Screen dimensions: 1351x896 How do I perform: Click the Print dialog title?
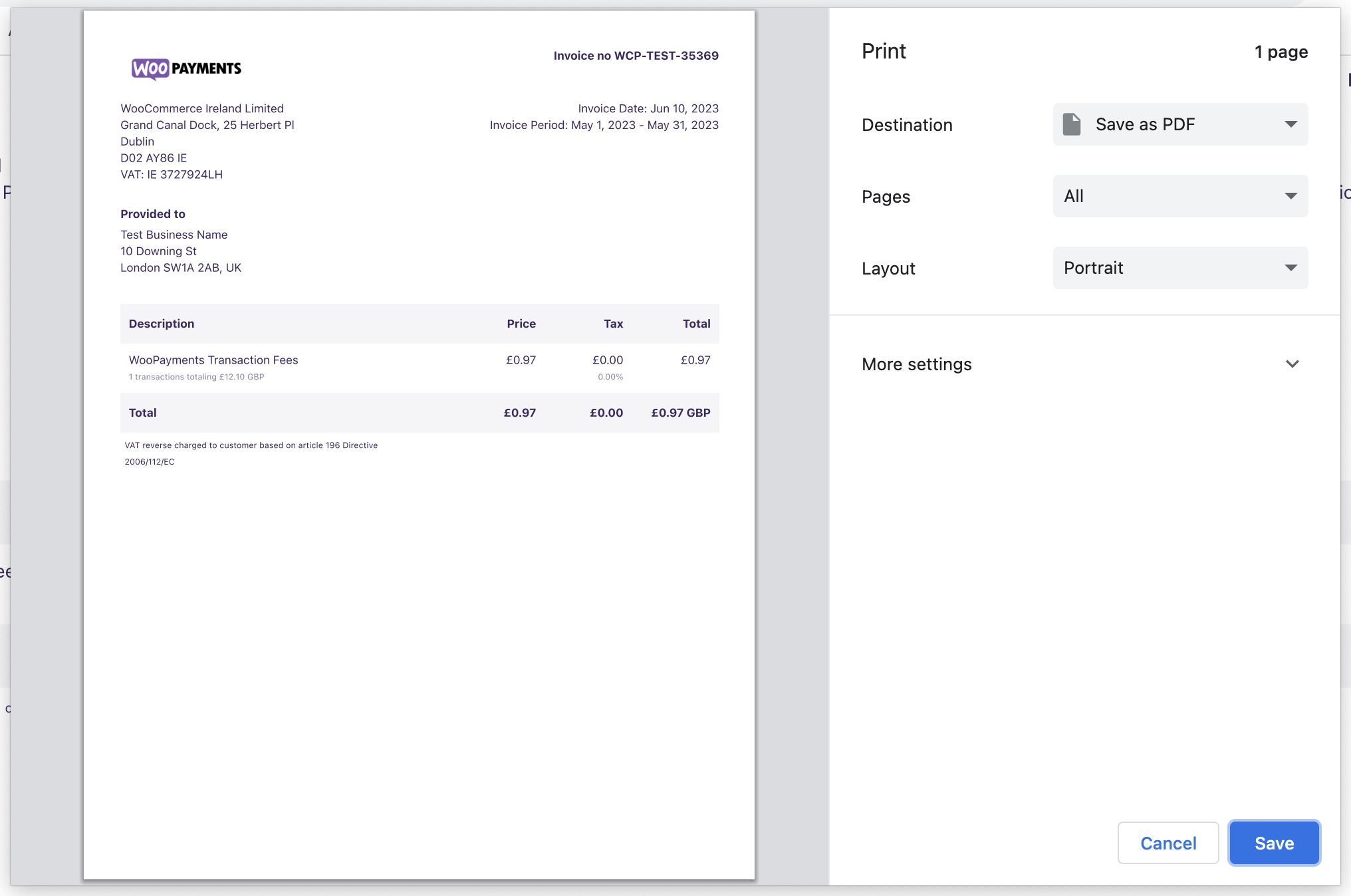[884, 51]
